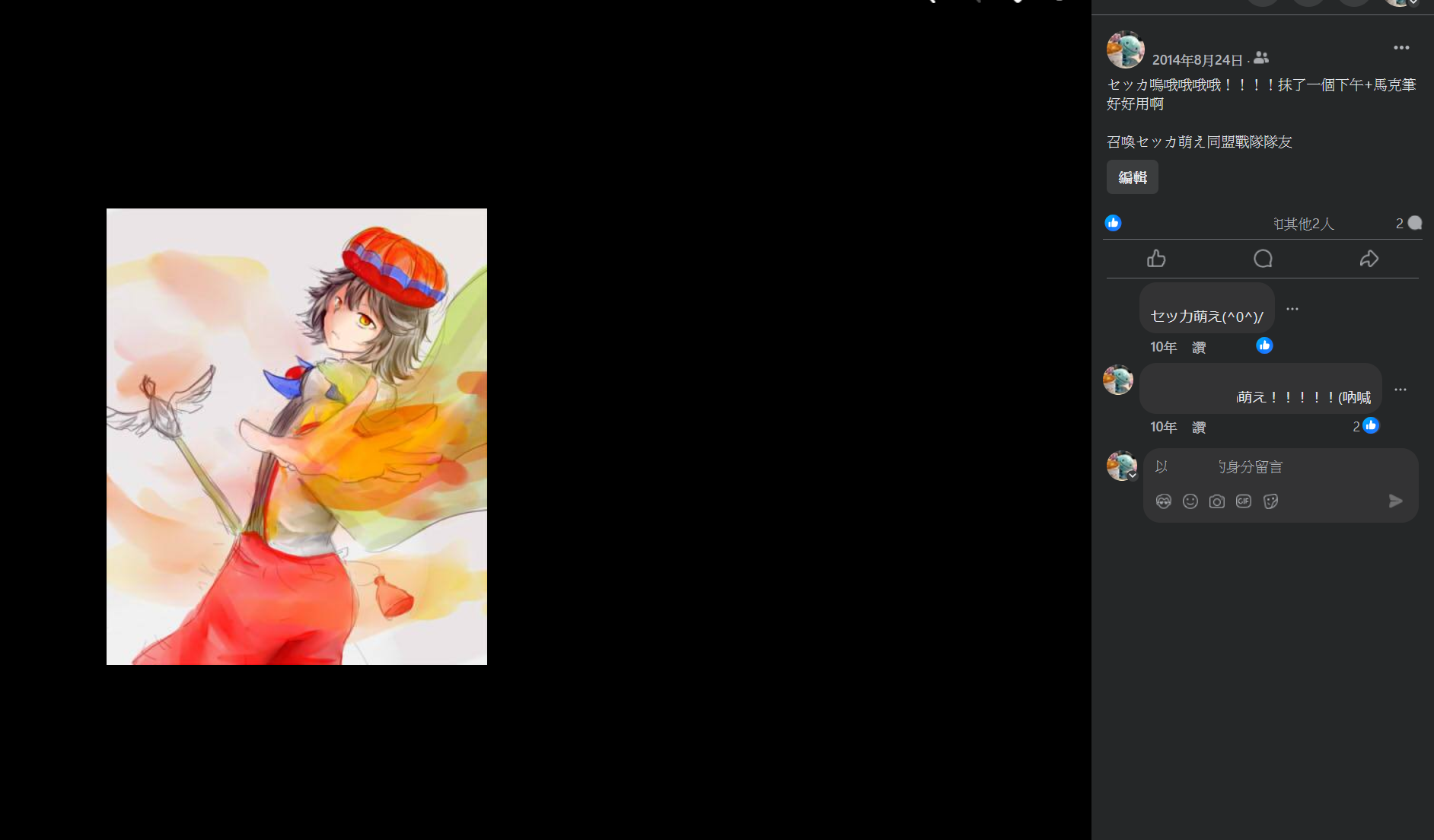Screen dimensions: 1434x840
Task: Focus the comment input field 身分留言
Action: click(x=1281, y=466)
